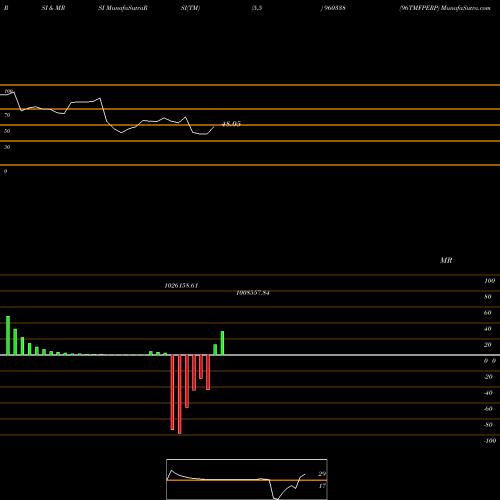Click the first tall green MR bar
The height and width of the screenshot is (500, 500).
(x=8, y=336)
